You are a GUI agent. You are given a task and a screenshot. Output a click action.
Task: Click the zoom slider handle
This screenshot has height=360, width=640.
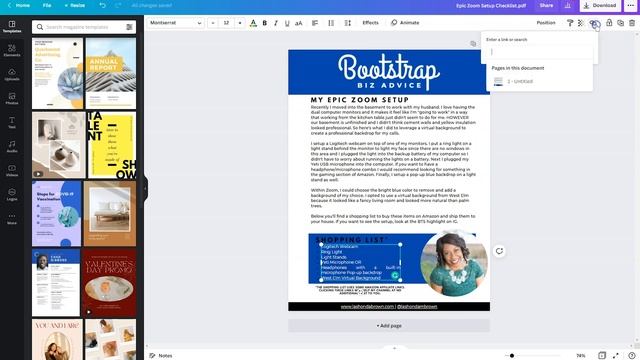tap(512, 356)
